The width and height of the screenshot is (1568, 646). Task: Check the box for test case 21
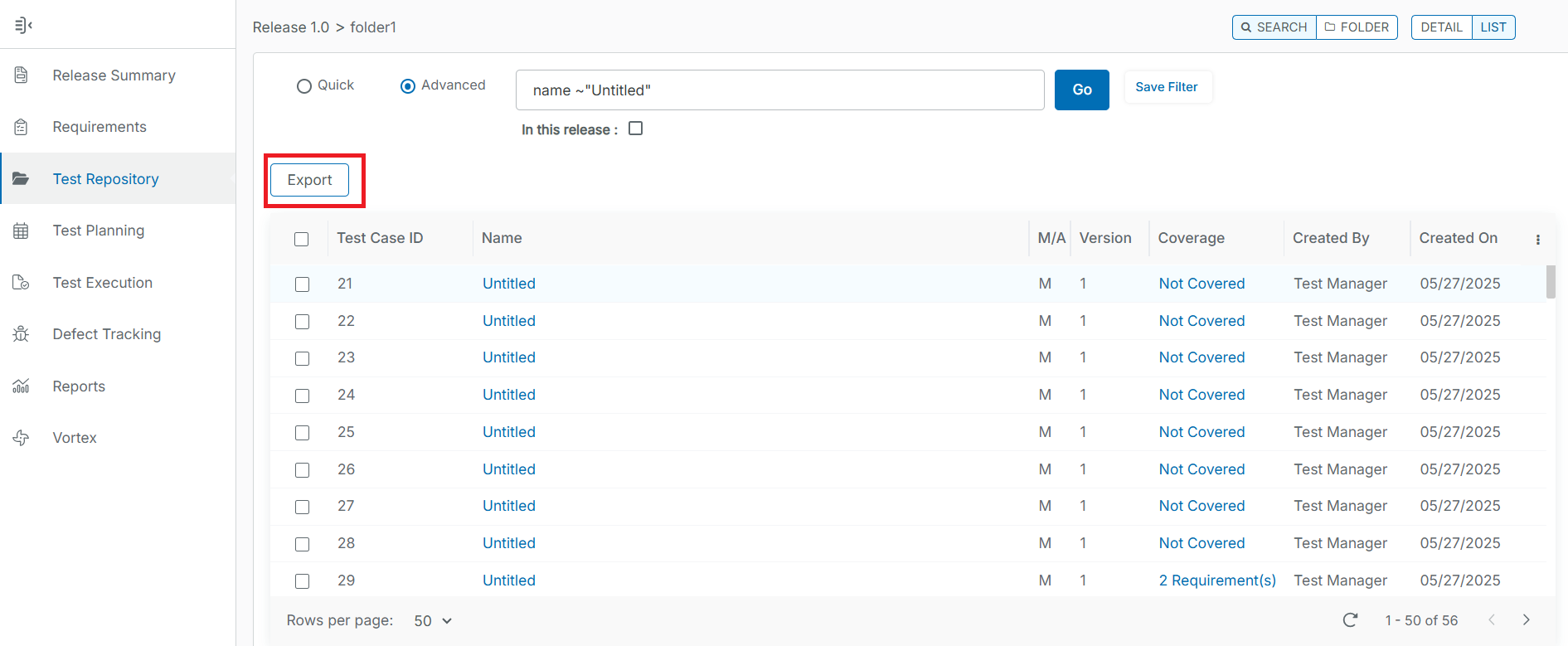click(x=302, y=284)
